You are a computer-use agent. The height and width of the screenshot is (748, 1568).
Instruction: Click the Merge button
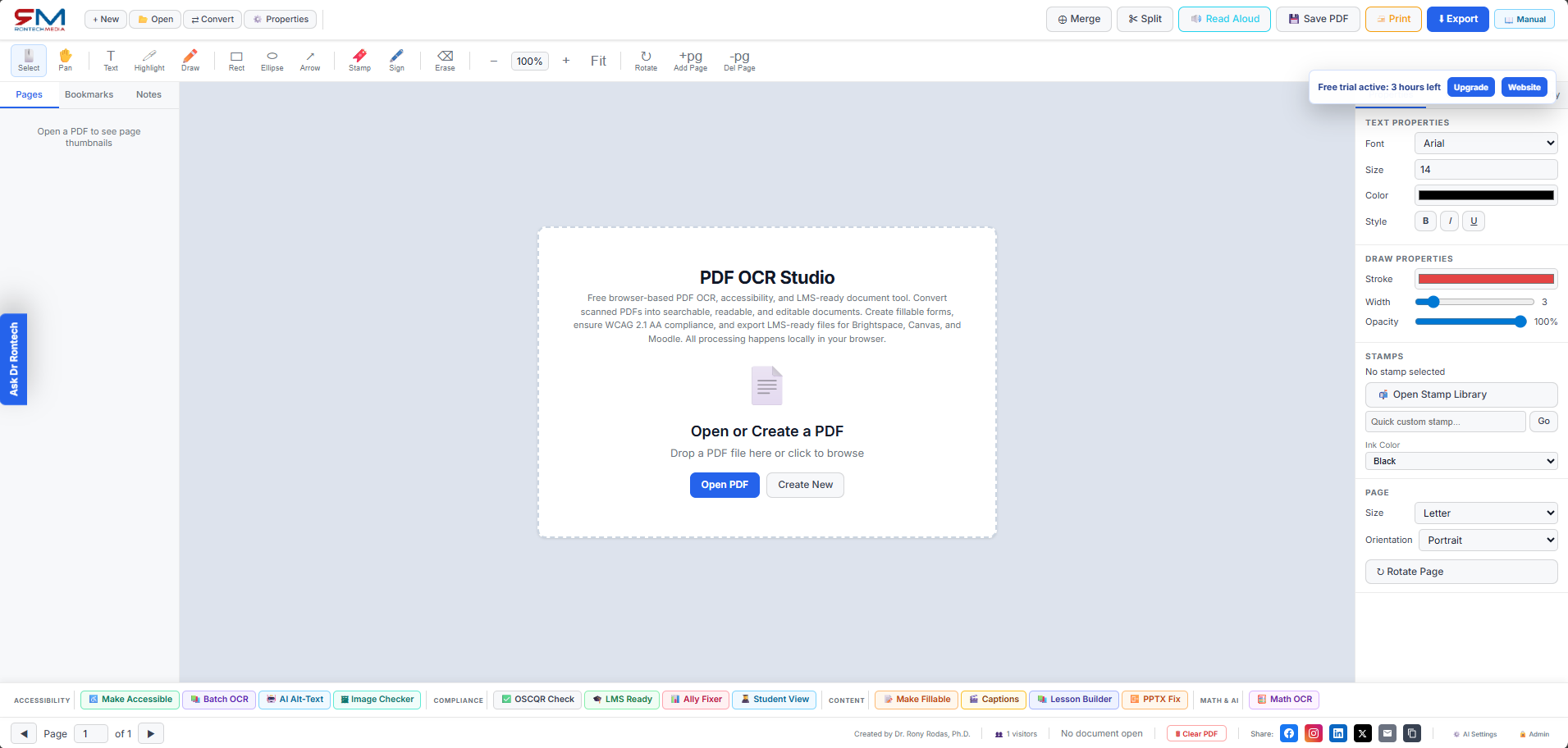click(x=1079, y=19)
